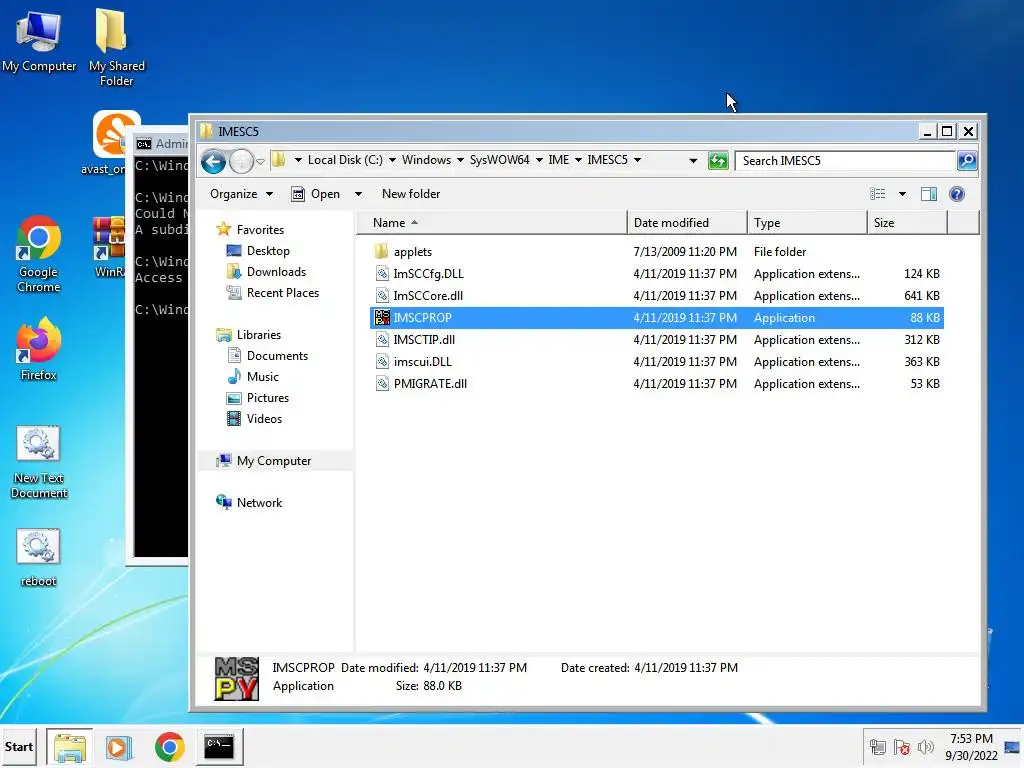Expand dropdown after Local Disk (C:) breadcrumb

pyautogui.click(x=392, y=160)
